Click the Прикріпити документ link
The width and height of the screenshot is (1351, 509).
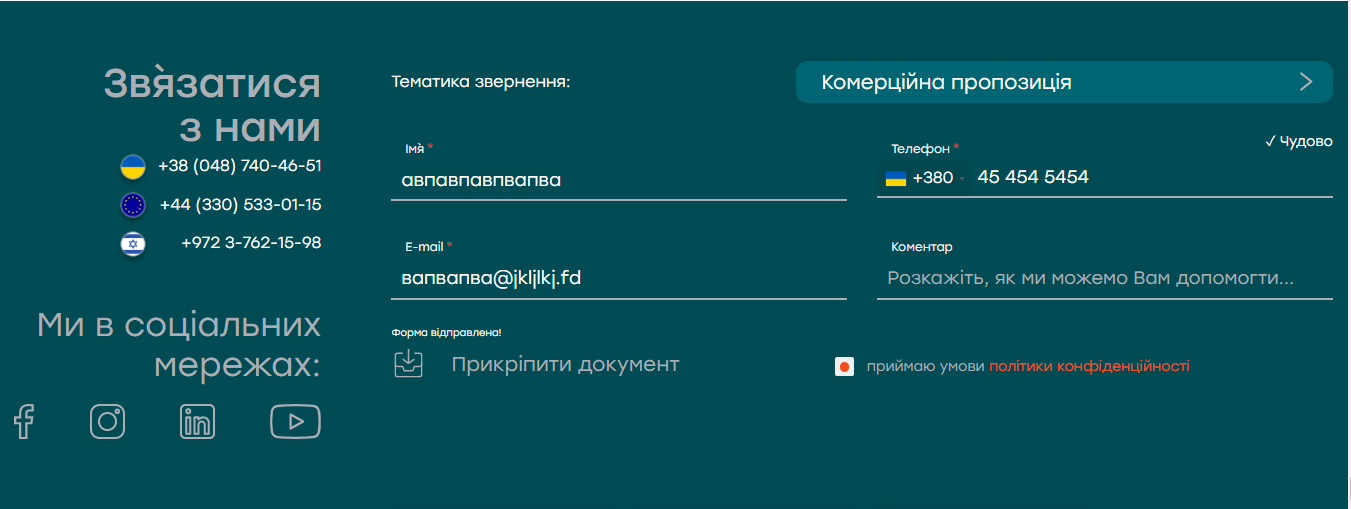click(565, 364)
